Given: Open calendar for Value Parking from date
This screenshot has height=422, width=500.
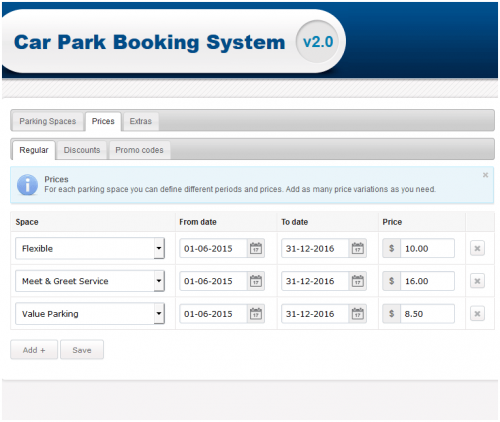Looking at the screenshot, I should tap(256, 314).
